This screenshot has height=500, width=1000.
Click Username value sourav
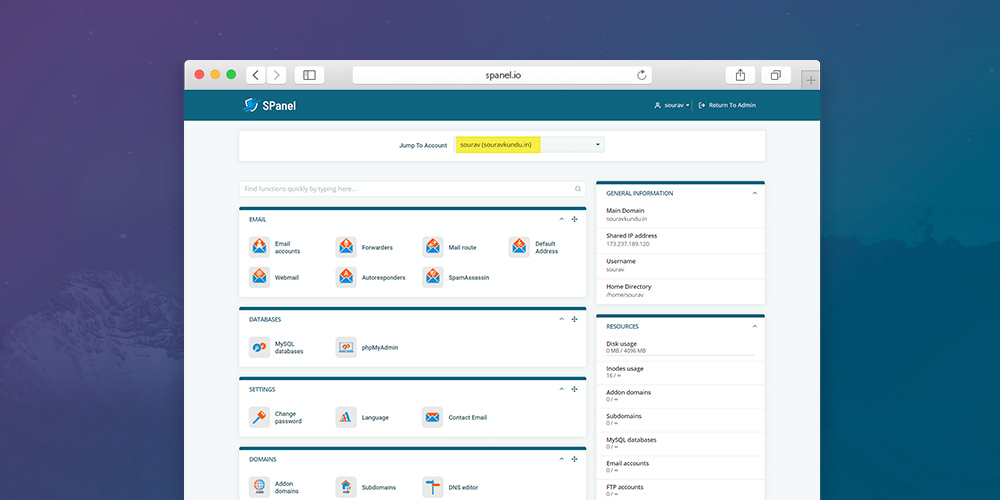pos(614,270)
